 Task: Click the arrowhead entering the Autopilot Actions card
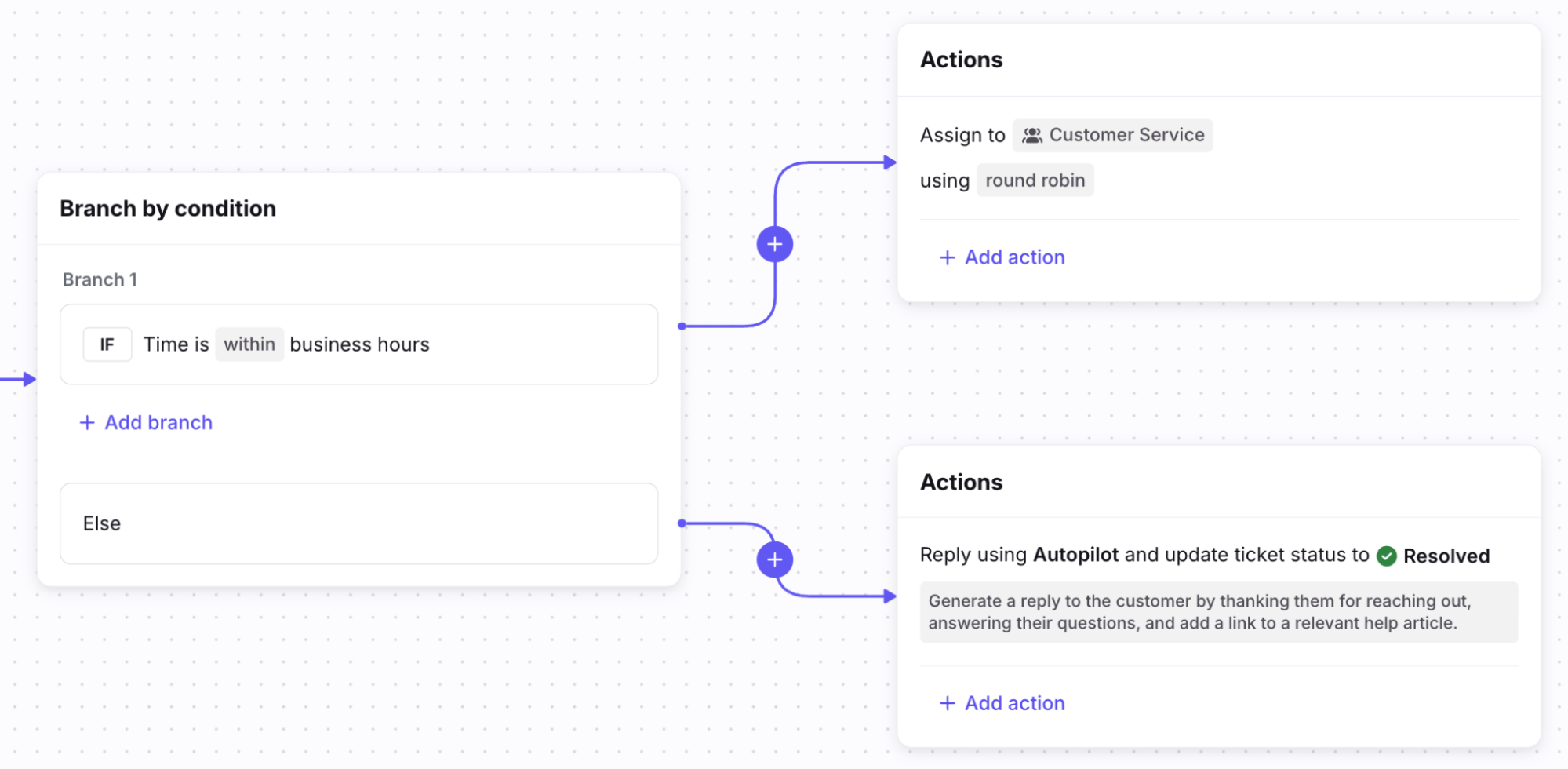[890, 596]
